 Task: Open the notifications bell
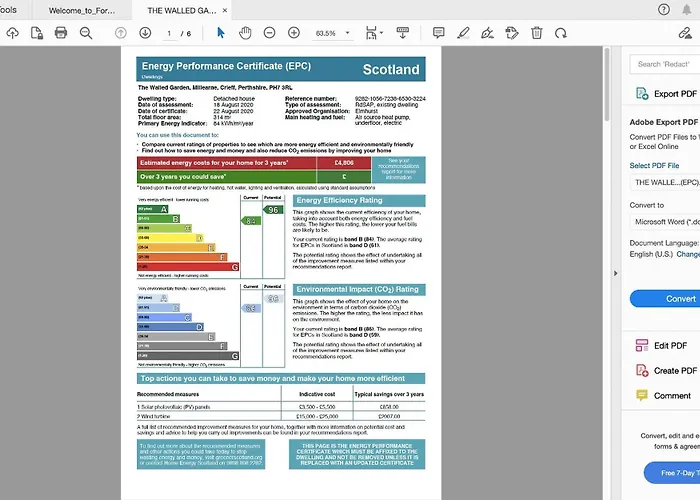pyautogui.click(x=689, y=9)
